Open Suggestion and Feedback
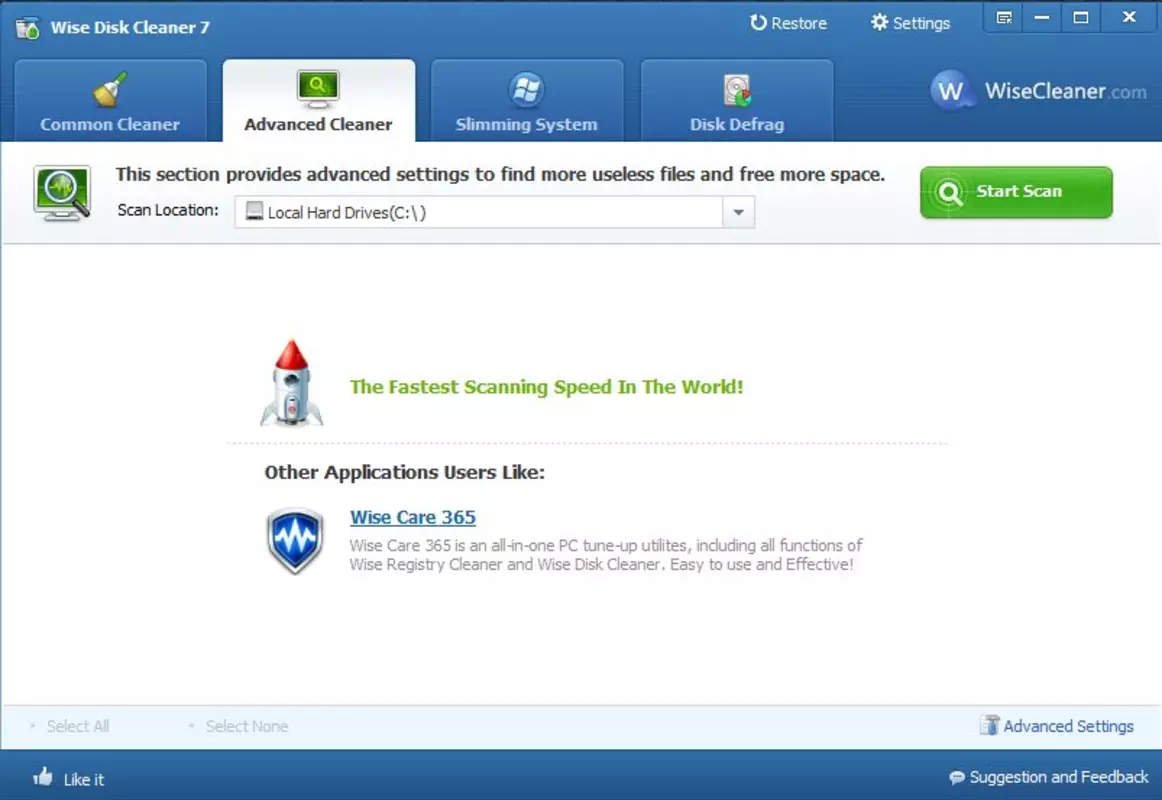This screenshot has height=800, width=1162. 1049,777
